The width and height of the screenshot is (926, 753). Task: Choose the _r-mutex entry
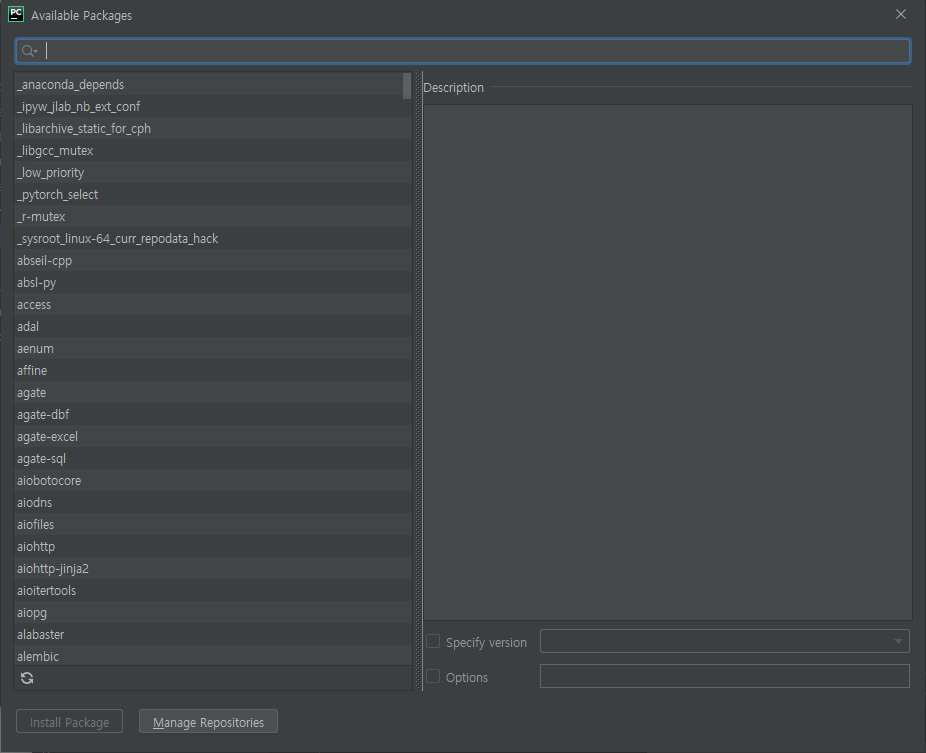coord(213,217)
